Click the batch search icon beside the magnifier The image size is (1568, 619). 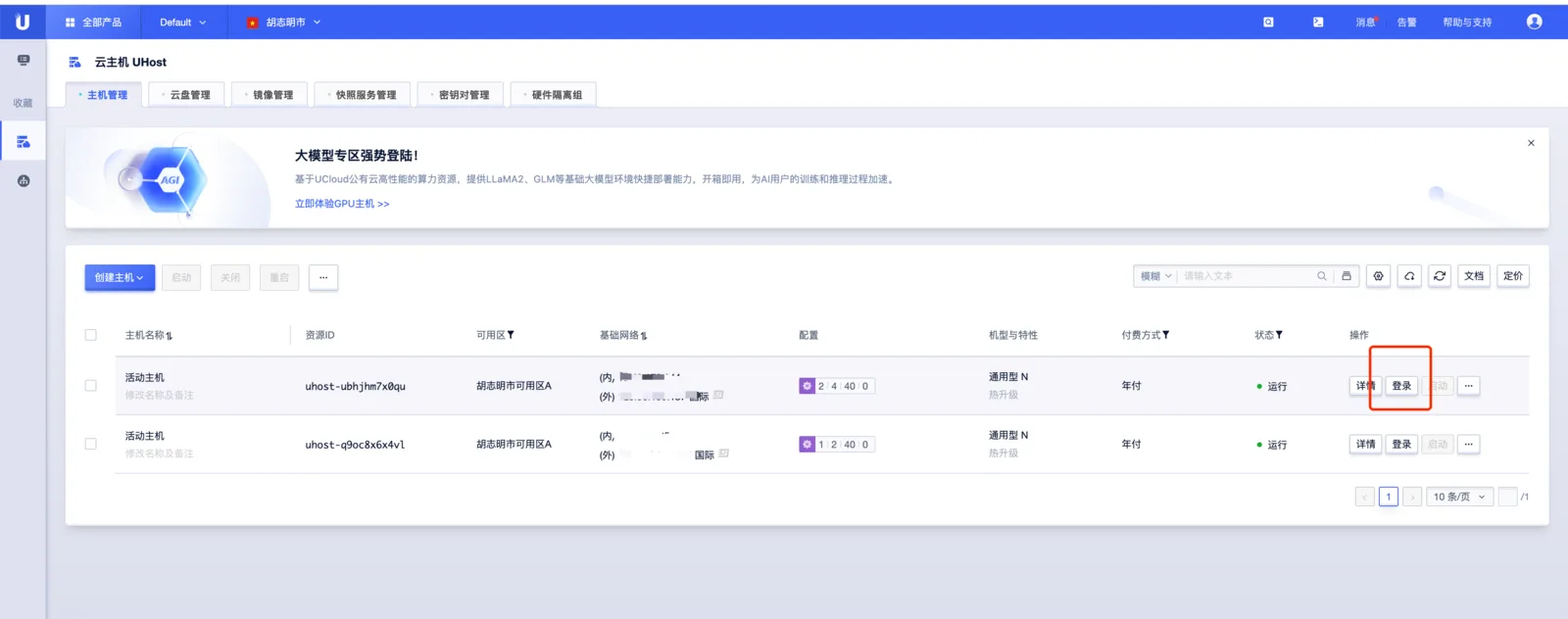coord(1347,276)
